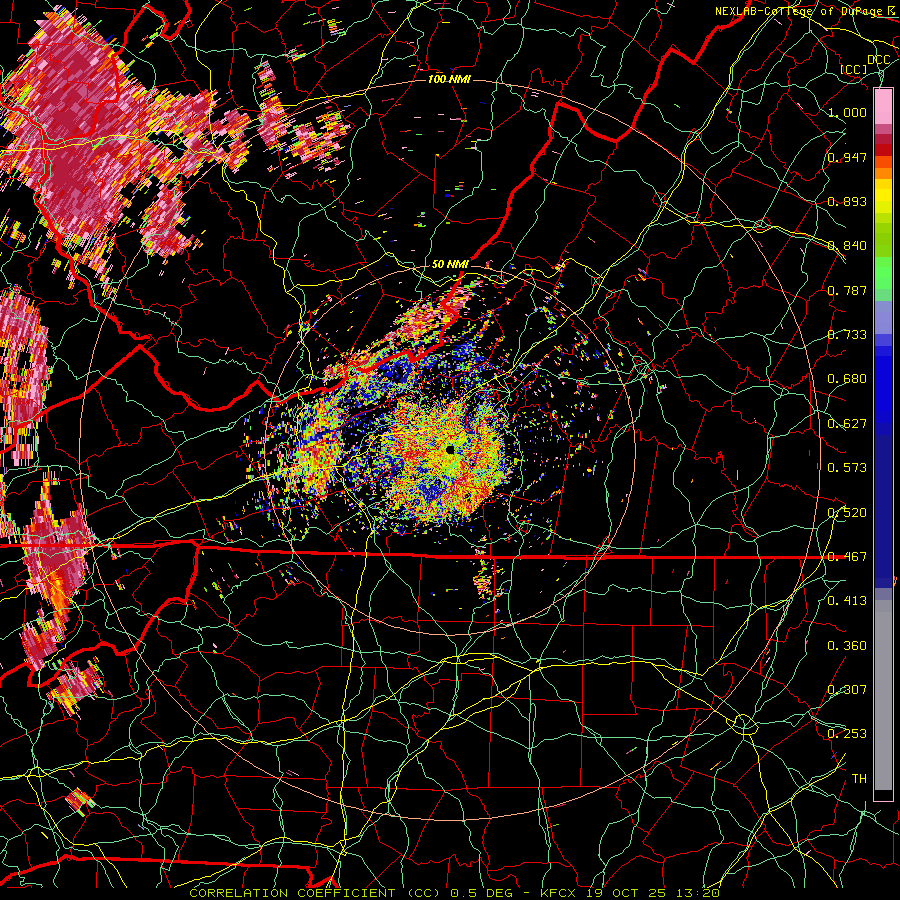Select the 0.947 scale value
The width and height of the screenshot is (900, 900).
(x=847, y=157)
